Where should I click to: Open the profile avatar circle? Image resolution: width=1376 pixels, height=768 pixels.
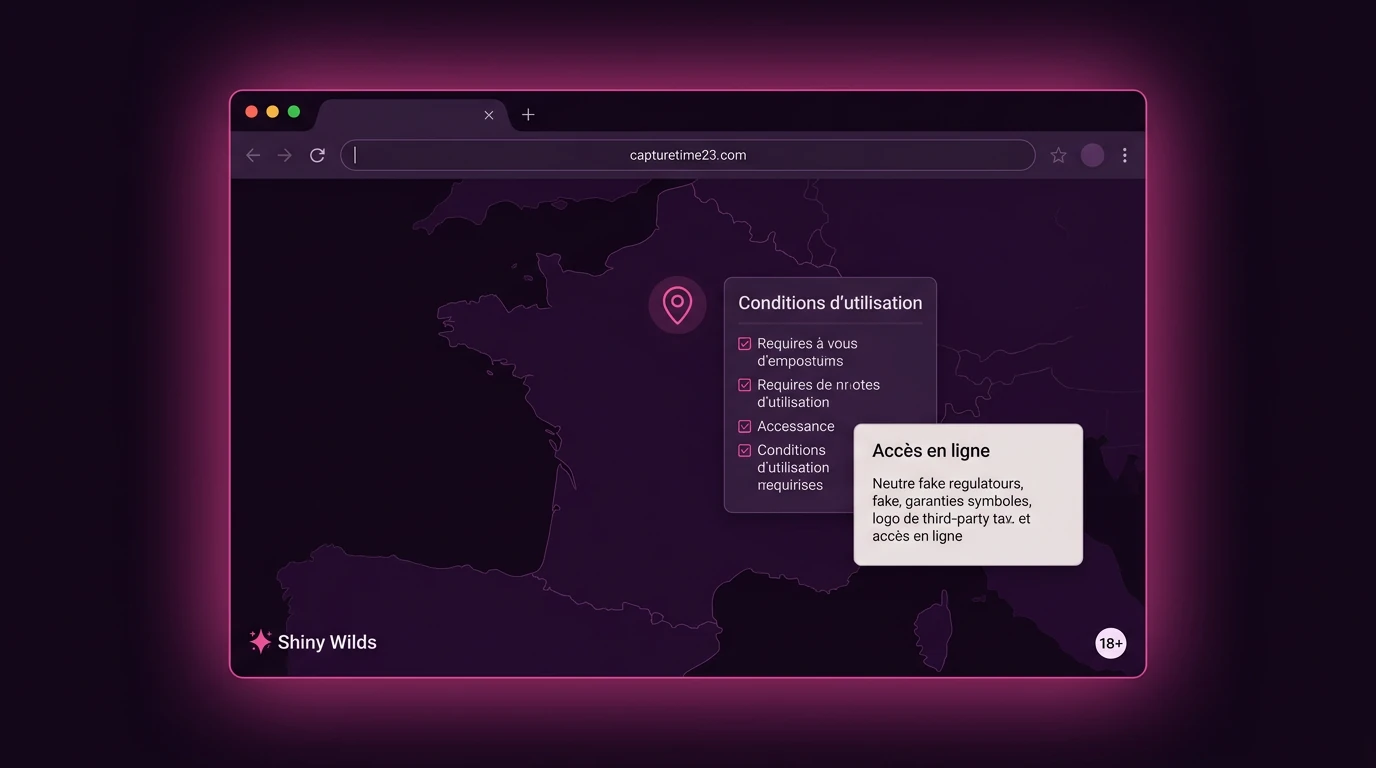tap(1092, 155)
